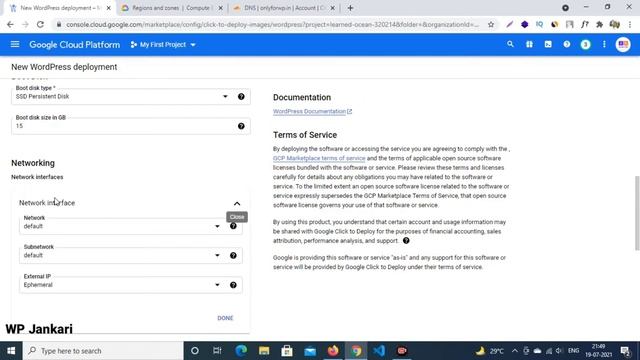Screen dimensions: 640x360
Task: Close the DNS onlyforwp.in tab
Action: (x=333, y=8)
